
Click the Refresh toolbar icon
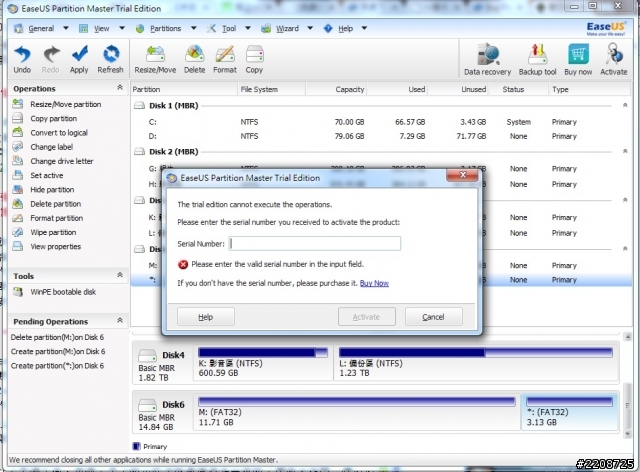(110, 60)
